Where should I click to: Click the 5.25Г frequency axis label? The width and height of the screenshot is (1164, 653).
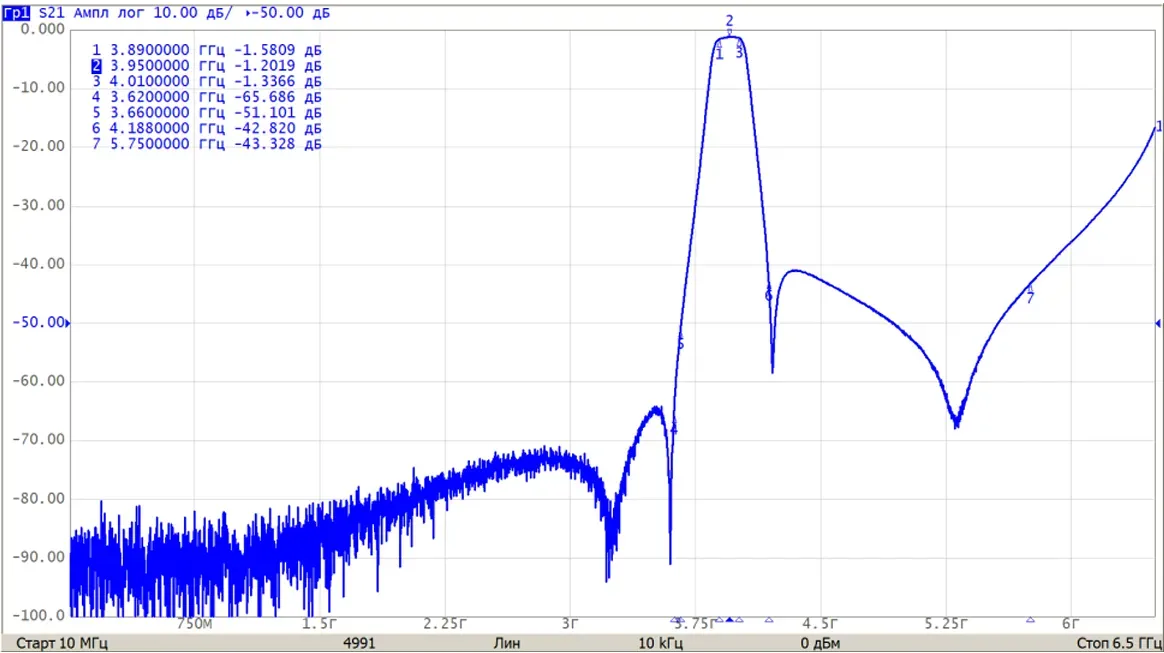[946, 624]
